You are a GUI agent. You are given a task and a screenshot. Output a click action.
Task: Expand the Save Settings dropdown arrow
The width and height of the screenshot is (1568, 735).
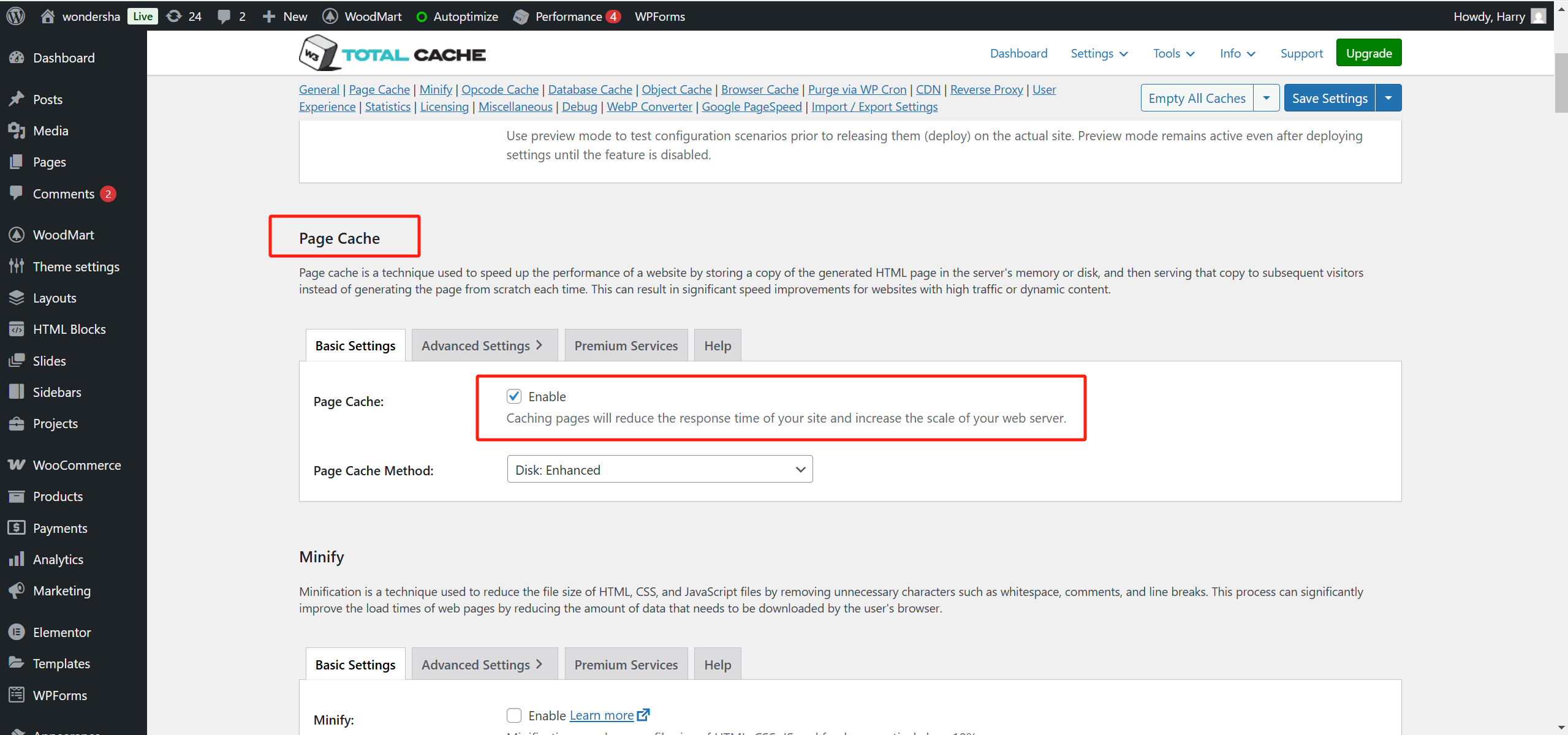pos(1388,98)
